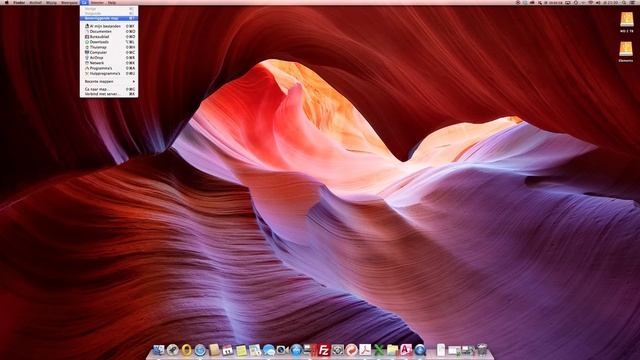Choose Bovenliggende map in Ga menu
The image size is (640, 360).
tap(109, 18)
